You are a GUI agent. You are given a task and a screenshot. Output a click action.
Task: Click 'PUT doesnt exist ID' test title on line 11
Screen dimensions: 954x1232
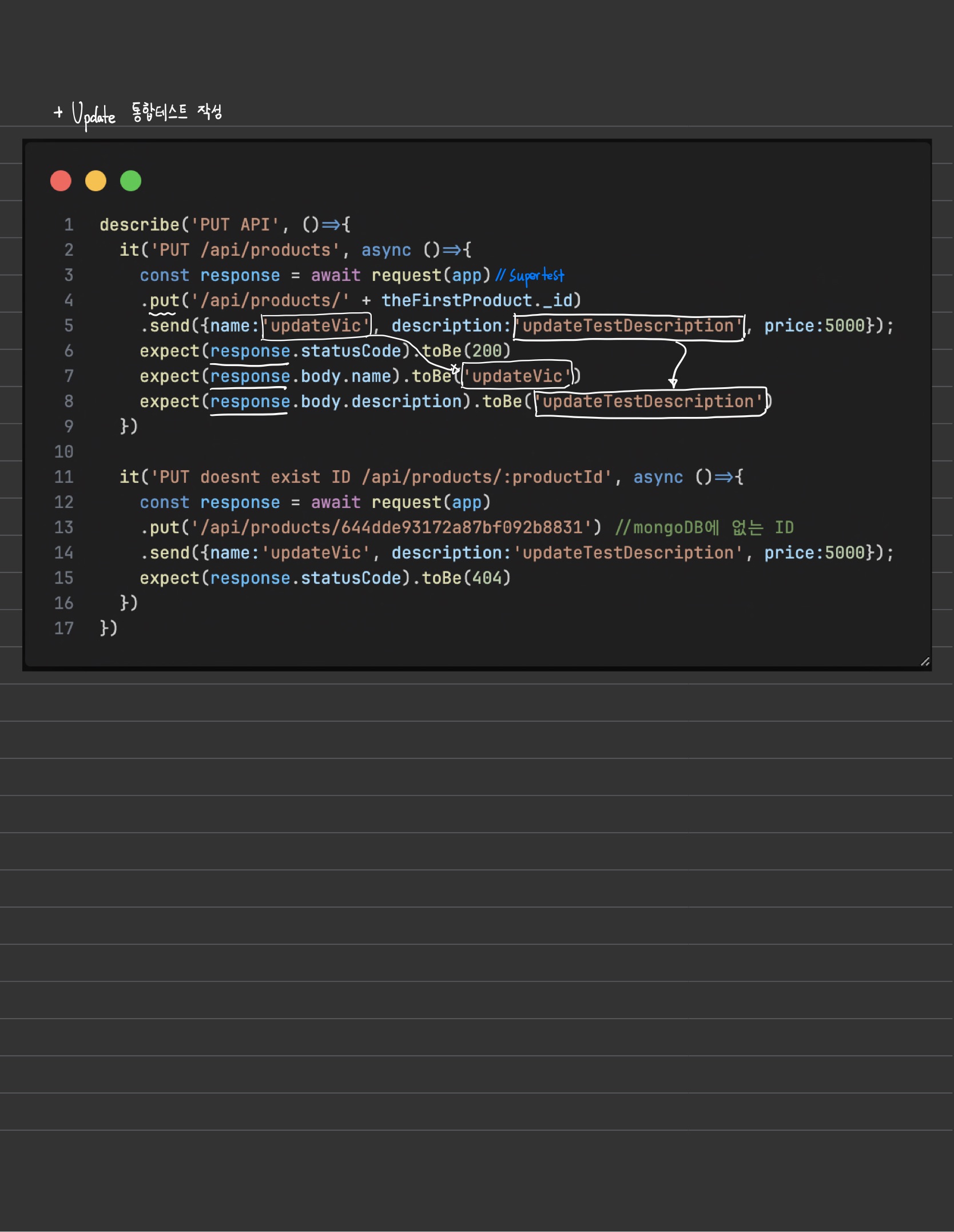(255, 477)
